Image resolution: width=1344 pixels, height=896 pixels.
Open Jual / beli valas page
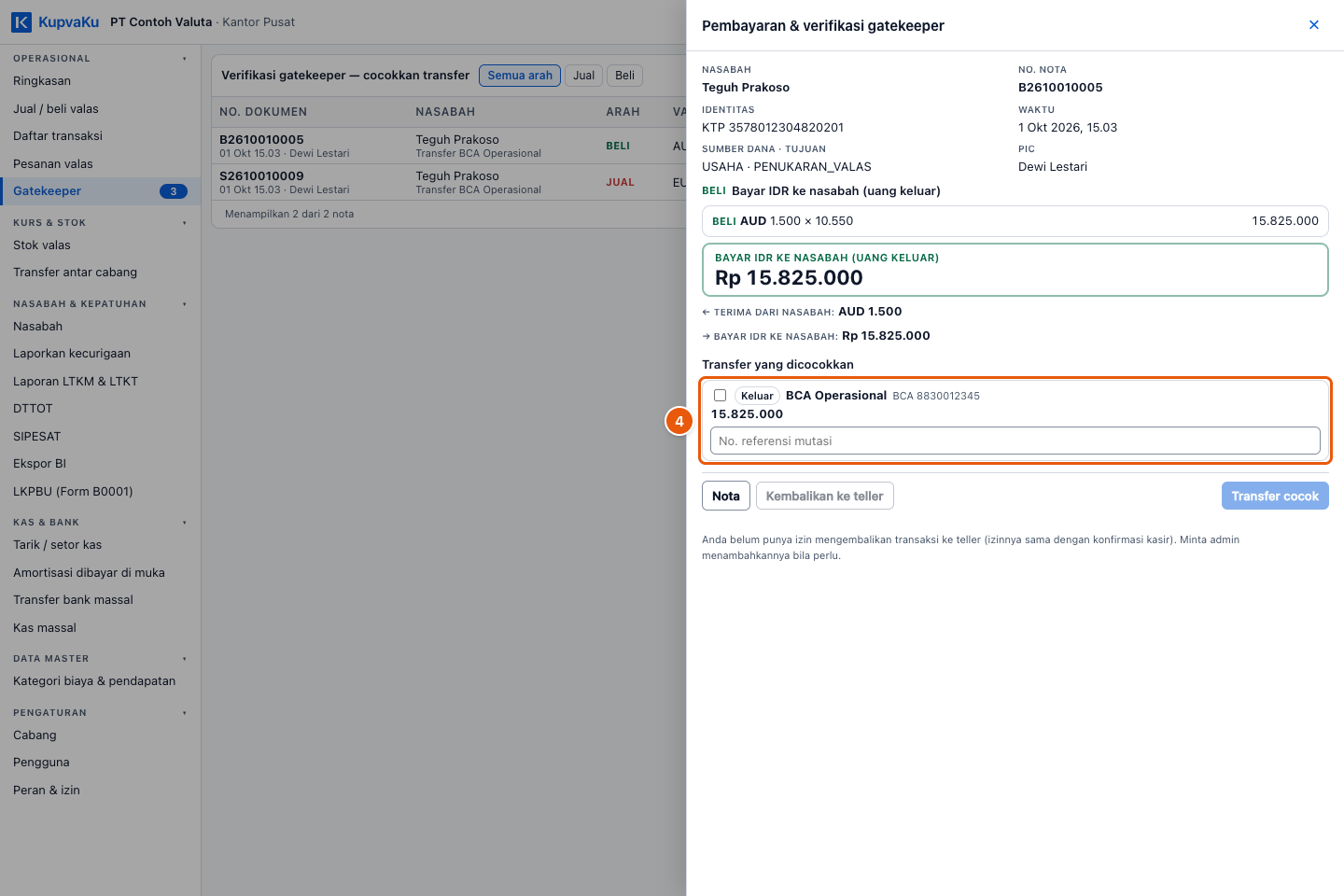[x=100, y=109]
